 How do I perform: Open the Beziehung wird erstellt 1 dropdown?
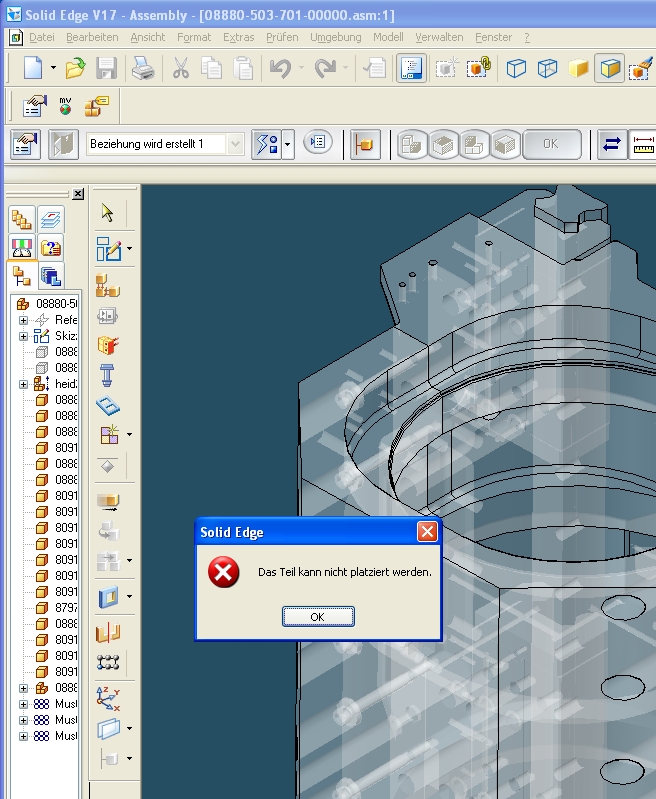tap(235, 144)
